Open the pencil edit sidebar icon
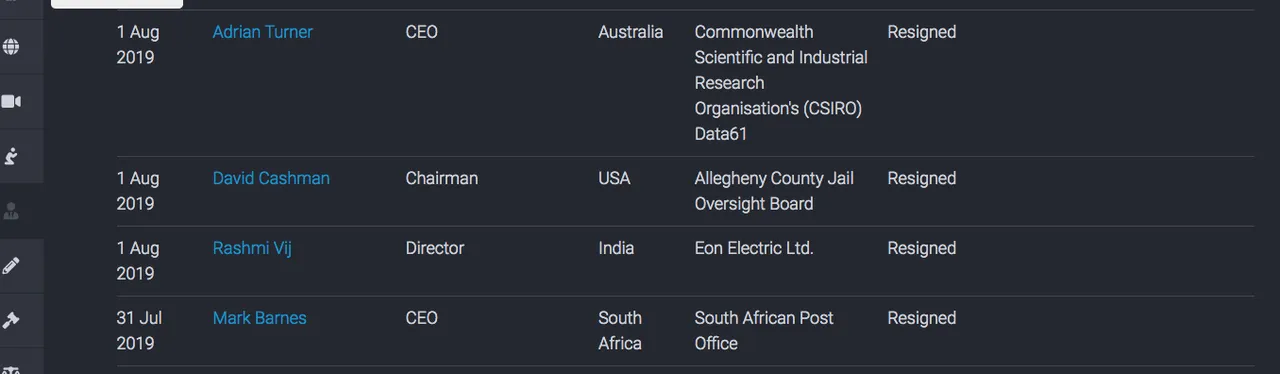Viewport: 1280px width, 374px height. 11,265
